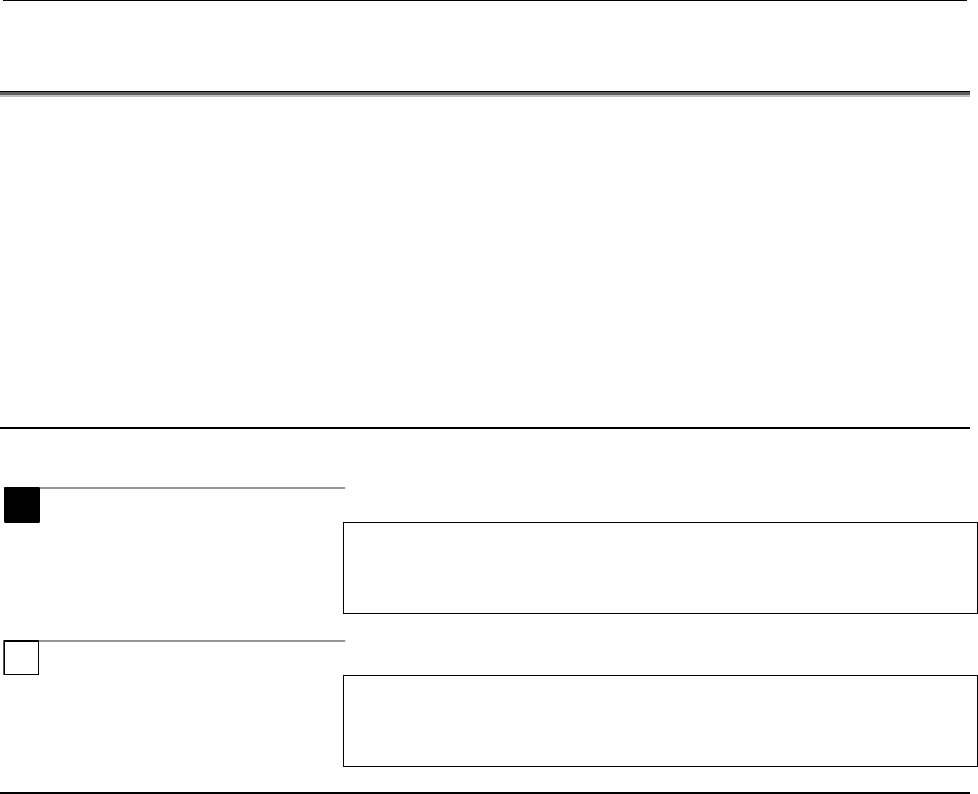Screen dimensions: 978x794
Task: Click the right end of lower text box
Action: tap(975, 721)
